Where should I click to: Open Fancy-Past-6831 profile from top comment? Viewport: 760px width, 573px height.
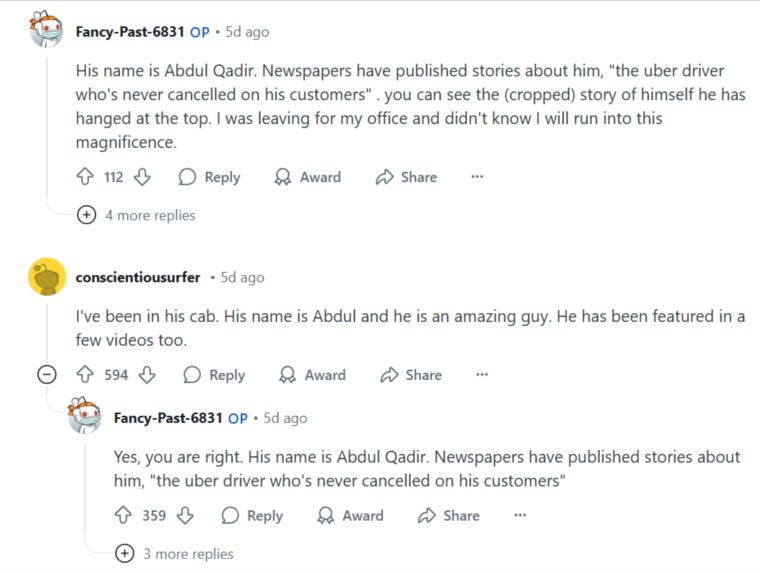130,32
